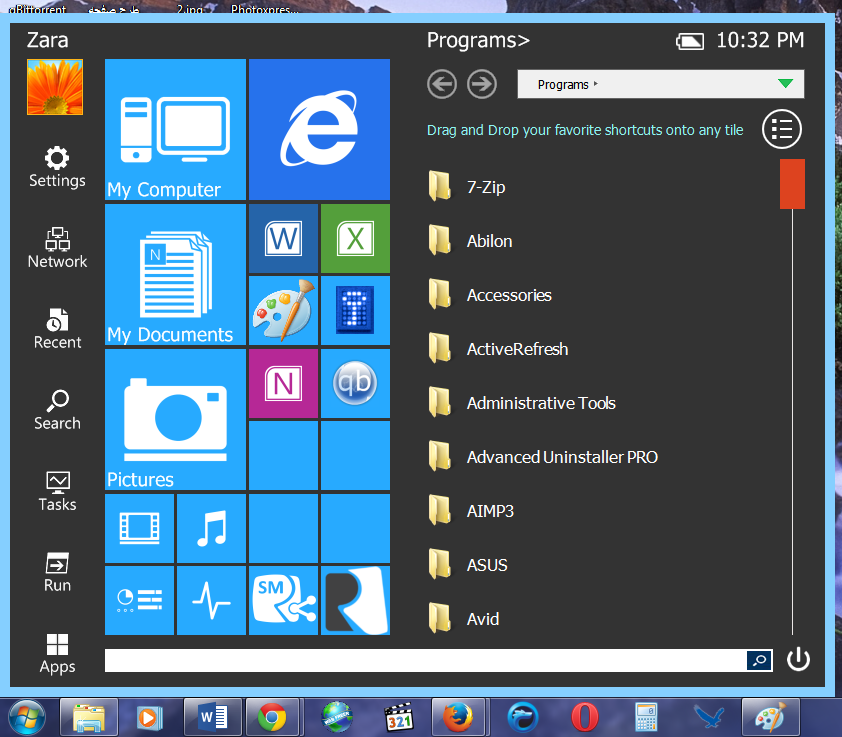Screen dimensions: 842x737
Task: Click the battery status icon
Action: (690, 41)
